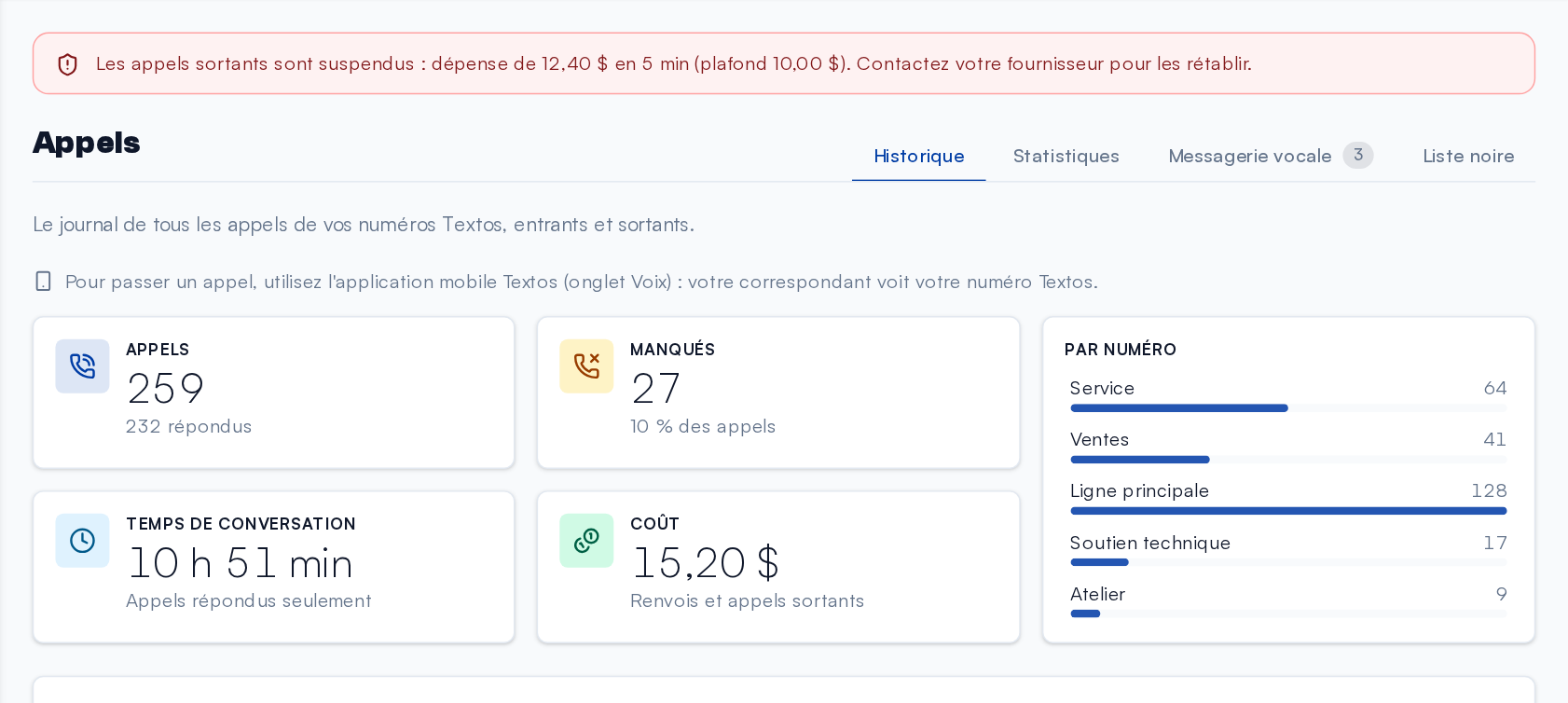Click the '10 h 51 min' duration value

240,562
